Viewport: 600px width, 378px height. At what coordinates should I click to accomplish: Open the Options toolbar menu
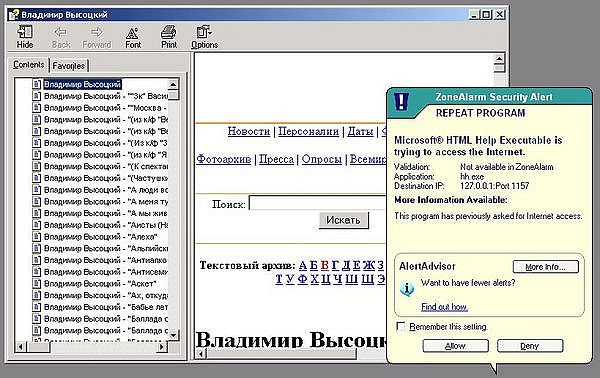[x=204, y=37]
